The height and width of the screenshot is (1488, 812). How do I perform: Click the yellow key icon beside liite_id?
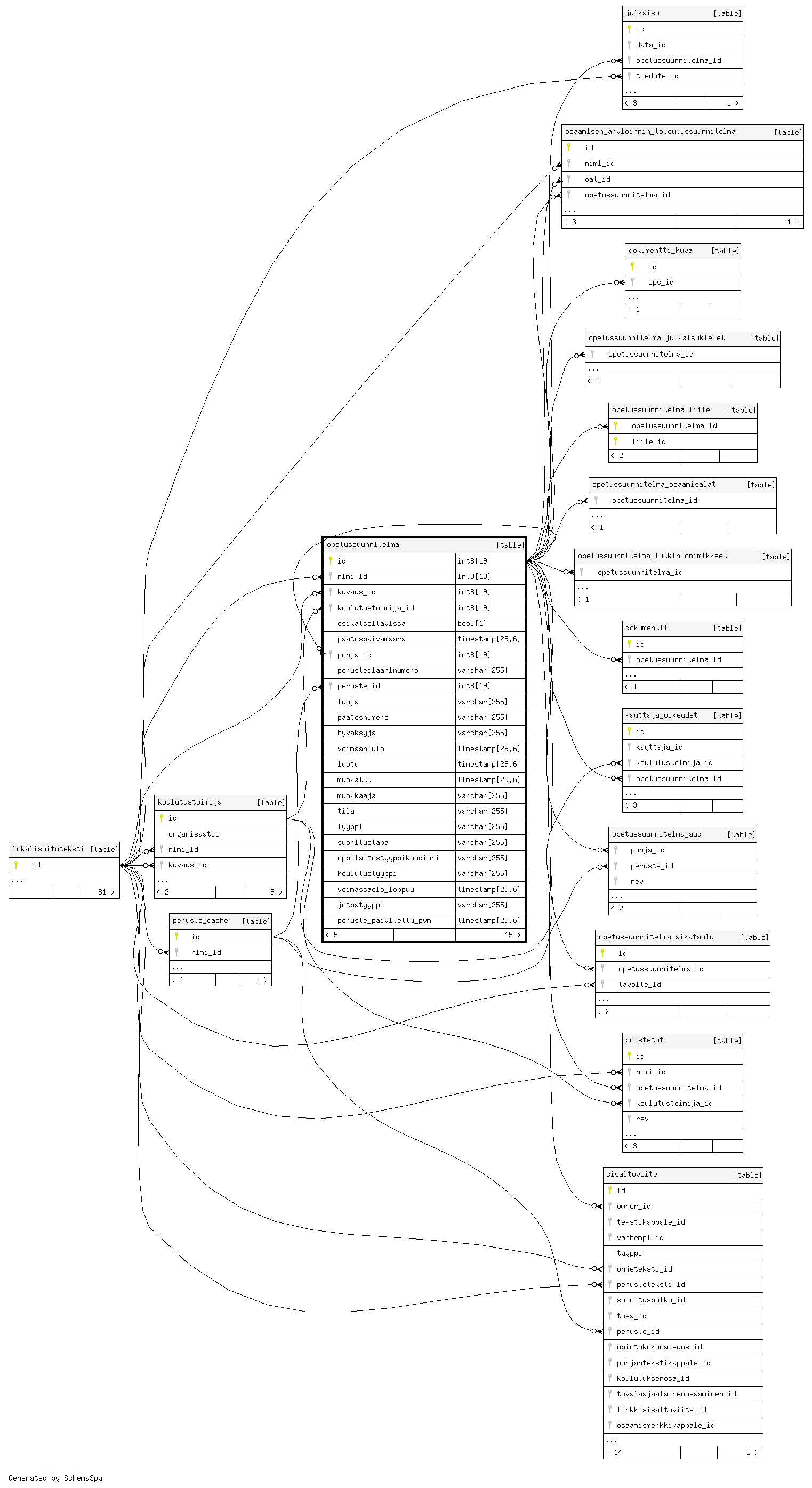[616, 441]
